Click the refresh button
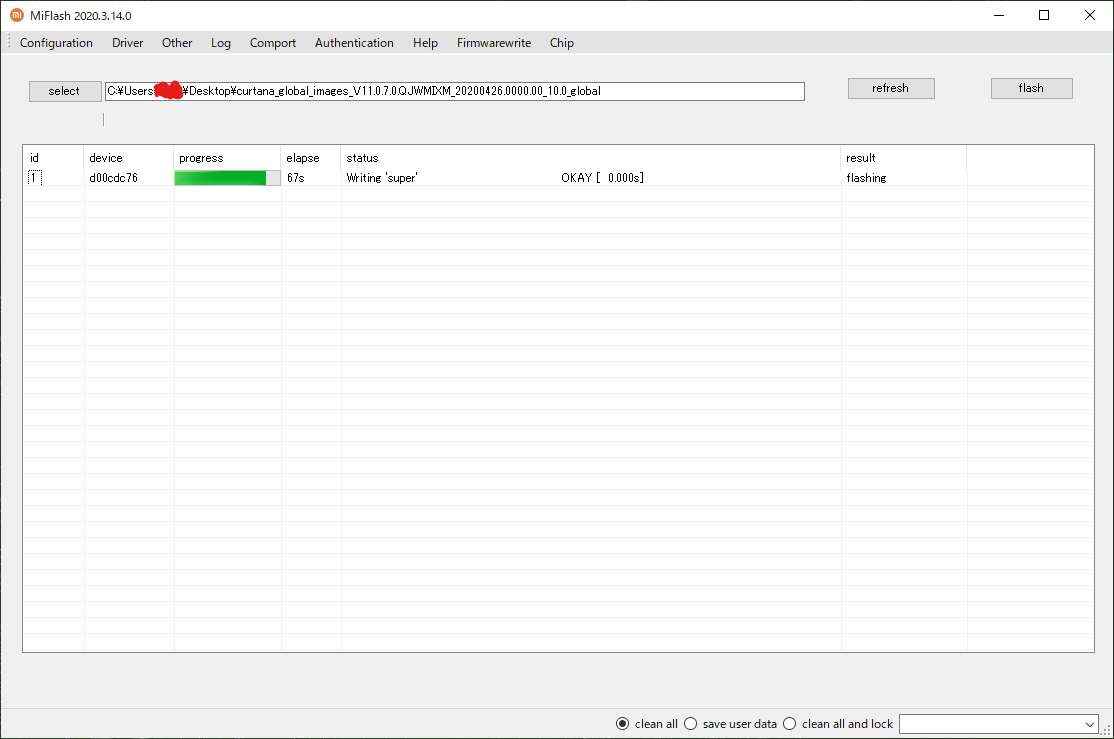1114x739 pixels. click(891, 88)
